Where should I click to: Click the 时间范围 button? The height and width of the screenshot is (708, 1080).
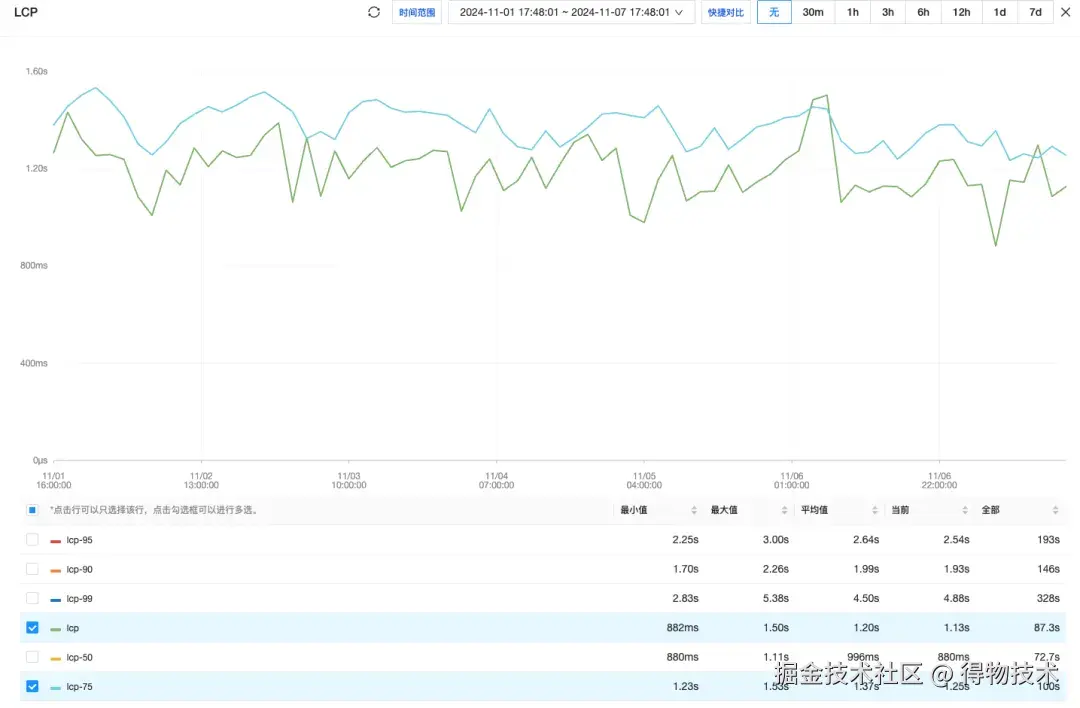[417, 12]
